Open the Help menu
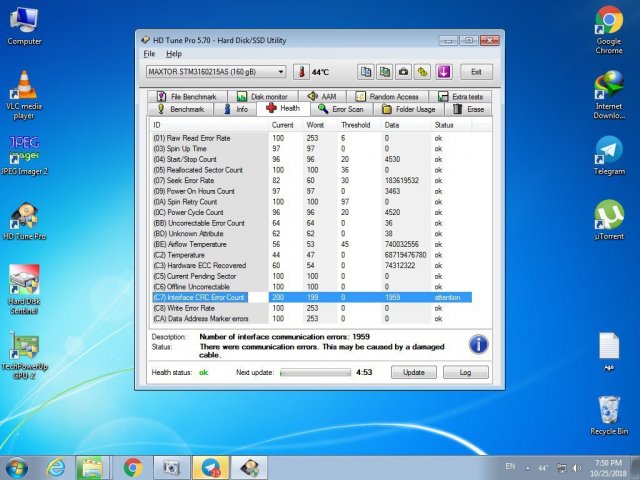The height and width of the screenshot is (480, 640). click(174, 53)
